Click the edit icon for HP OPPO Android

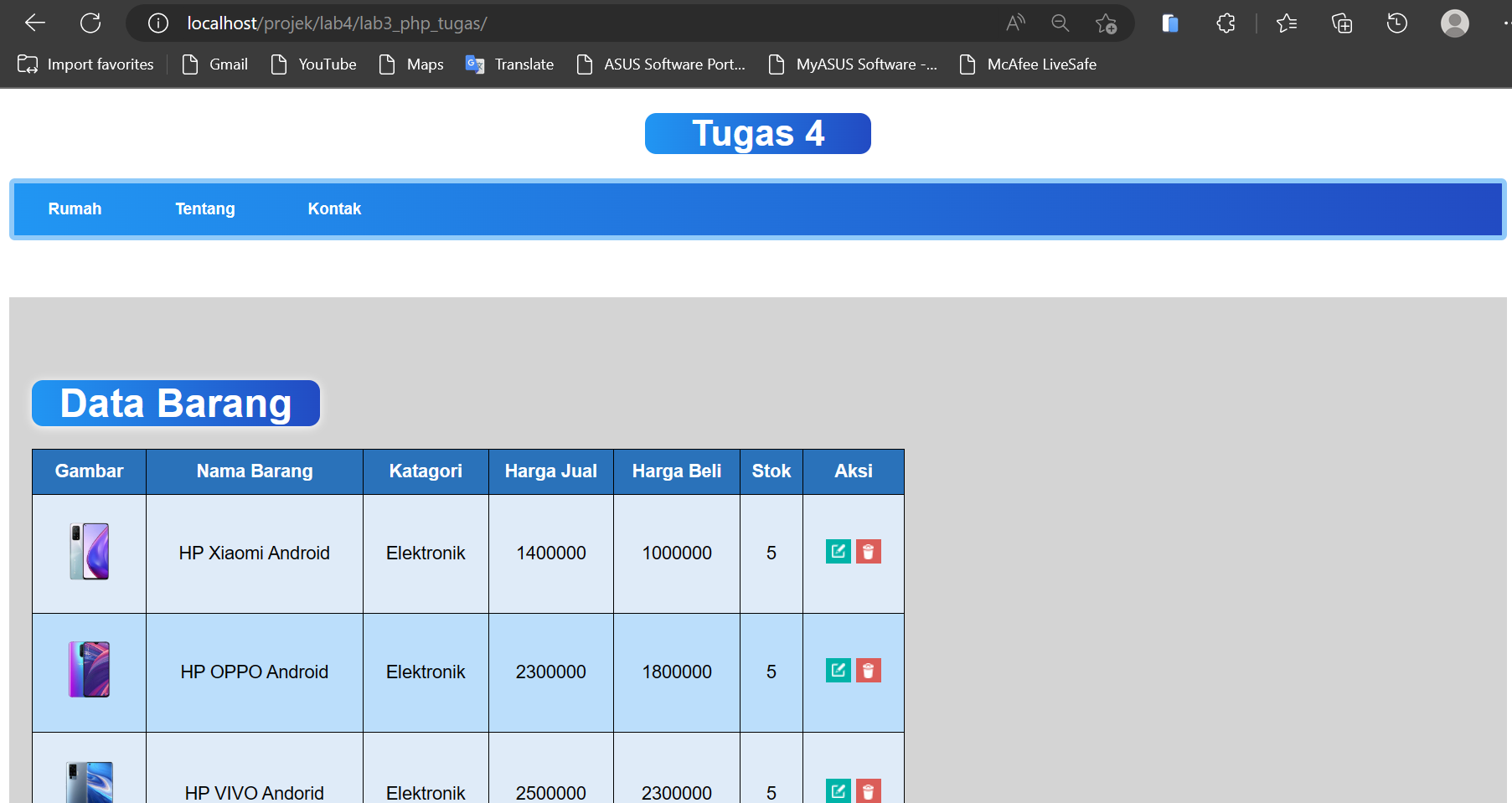839,671
